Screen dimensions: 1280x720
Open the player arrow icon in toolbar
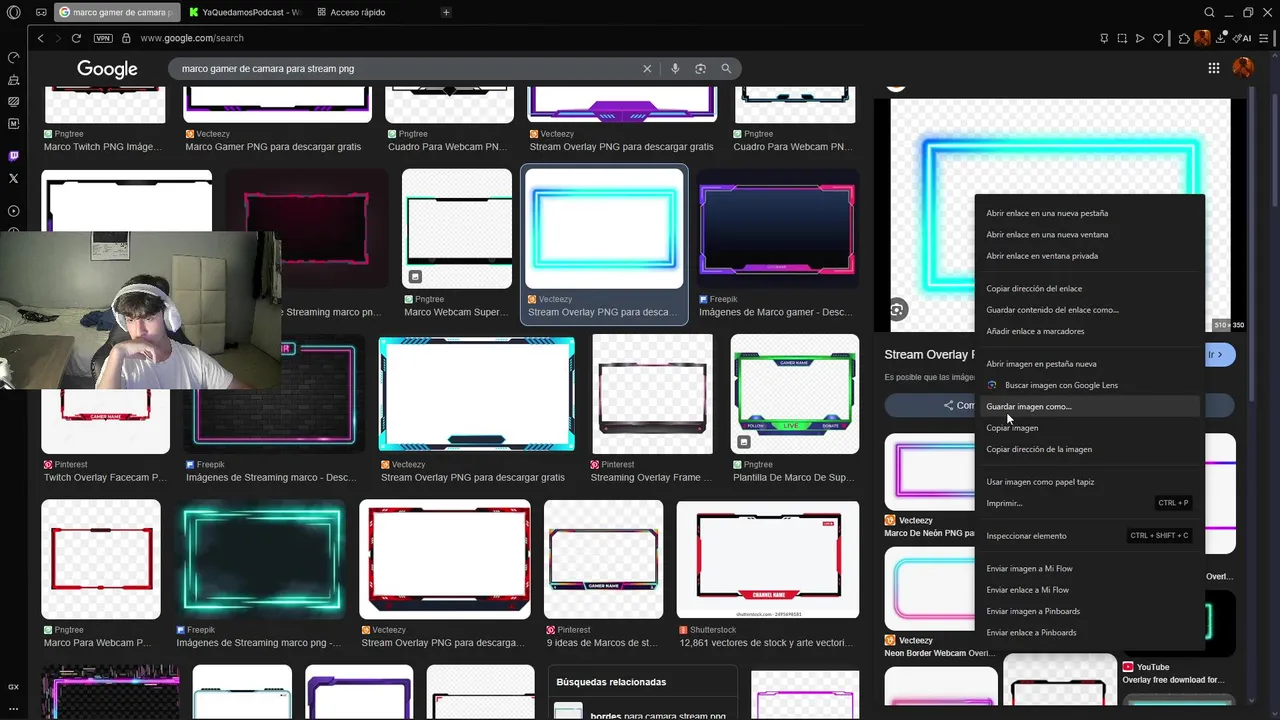click(1140, 38)
